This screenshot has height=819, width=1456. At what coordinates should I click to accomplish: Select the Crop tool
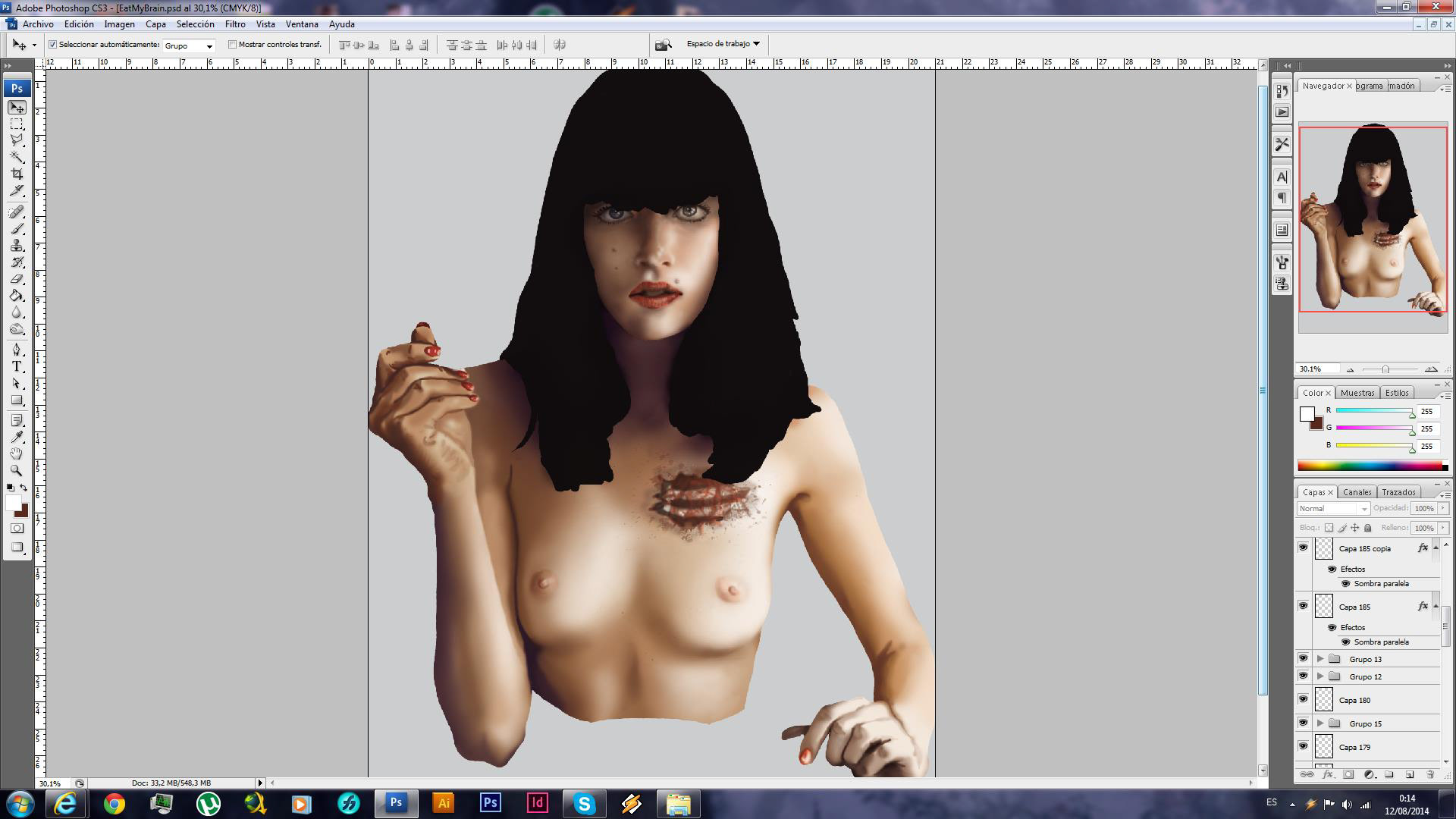(x=17, y=174)
